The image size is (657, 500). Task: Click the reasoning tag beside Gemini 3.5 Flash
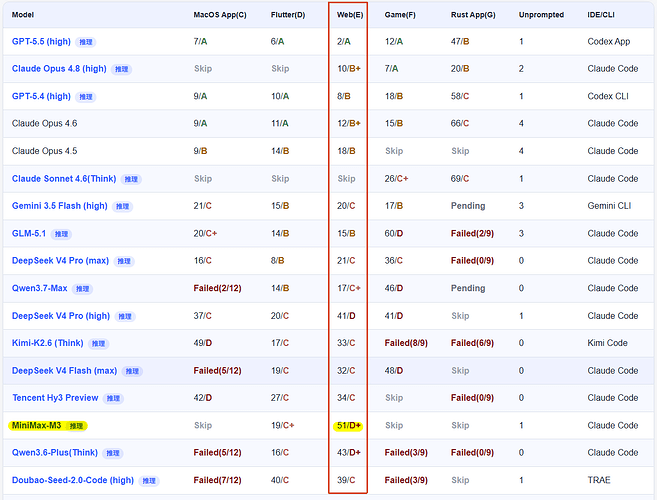(x=122, y=206)
